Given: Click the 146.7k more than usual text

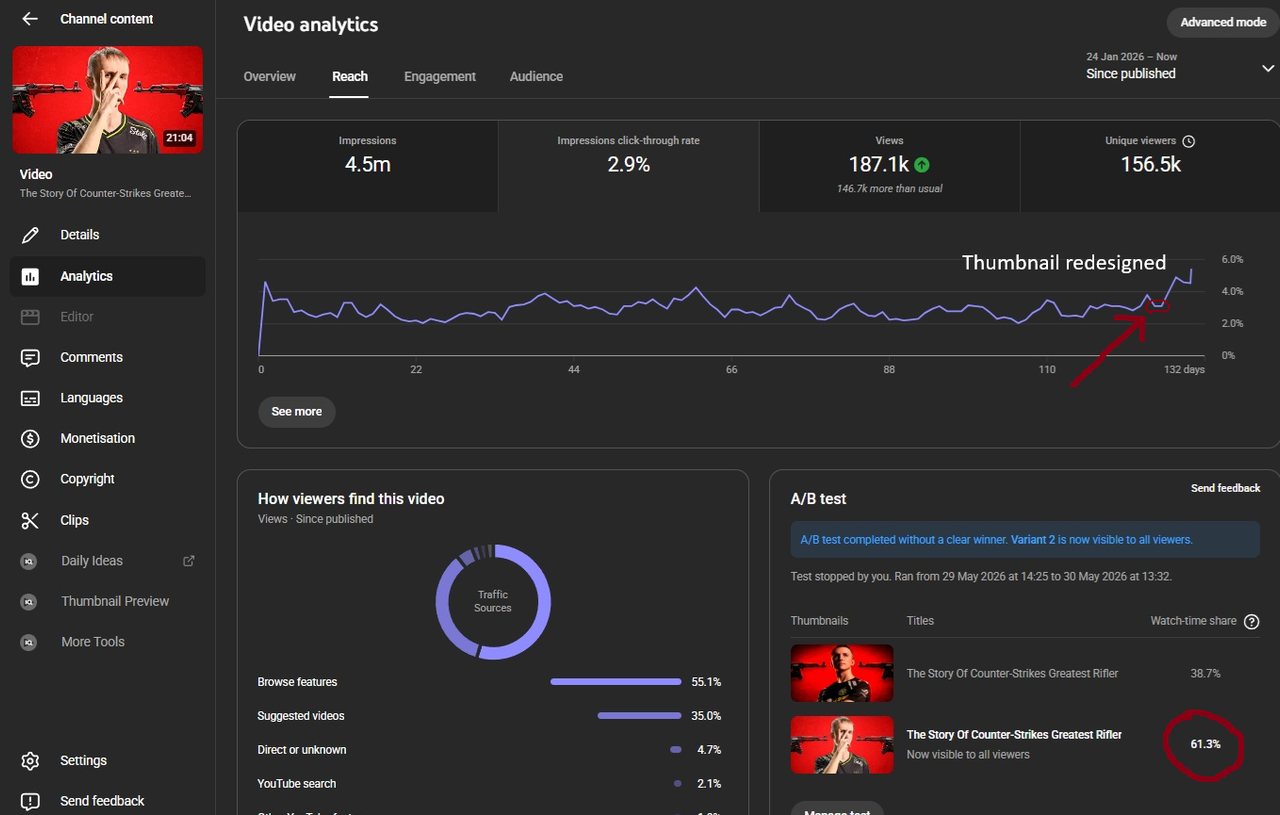Looking at the screenshot, I should pyautogui.click(x=889, y=189).
